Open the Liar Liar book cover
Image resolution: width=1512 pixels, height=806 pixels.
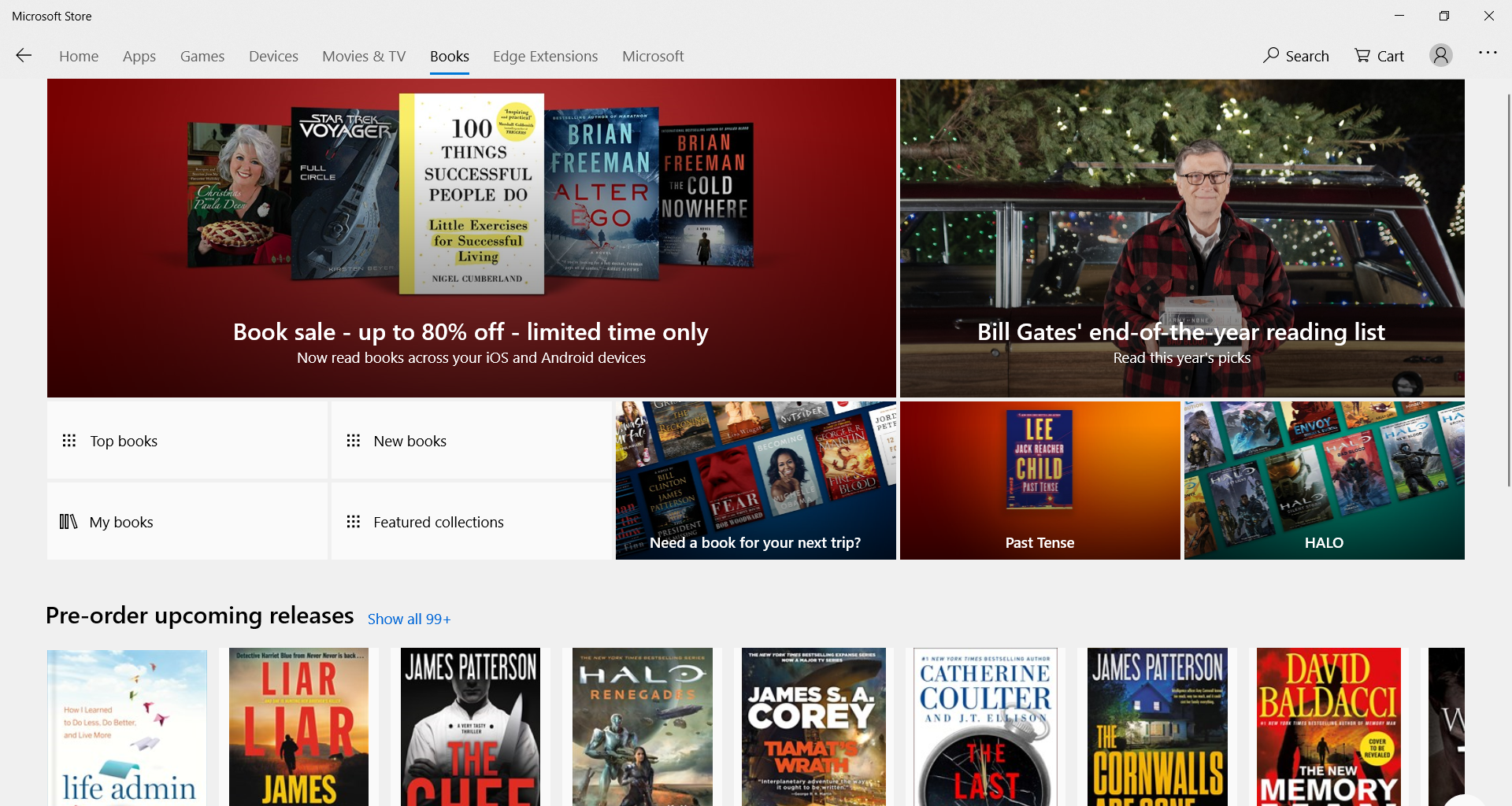(298, 727)
